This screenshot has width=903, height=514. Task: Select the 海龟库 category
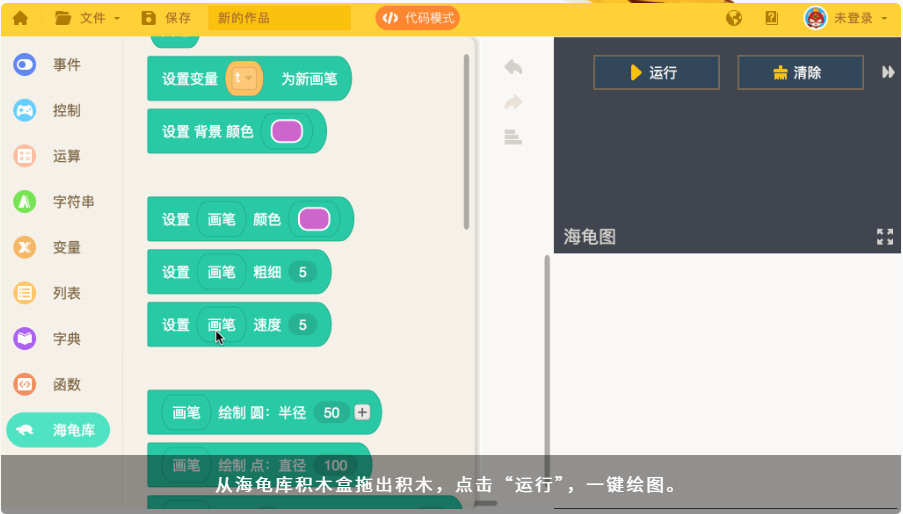click(x=58, y=430)
